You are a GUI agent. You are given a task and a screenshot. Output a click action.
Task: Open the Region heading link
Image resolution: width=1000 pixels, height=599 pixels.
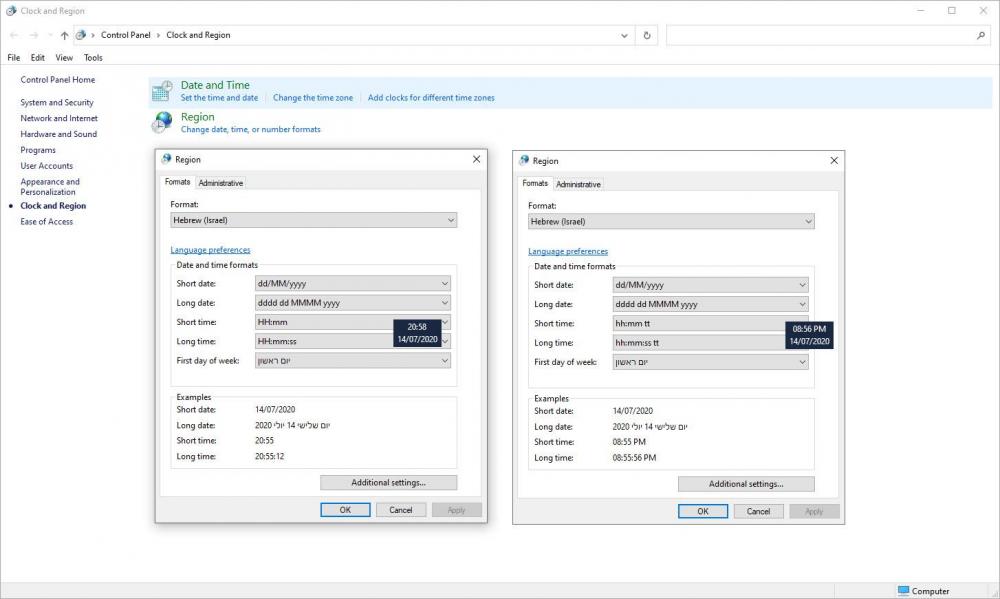click(198, 117)
